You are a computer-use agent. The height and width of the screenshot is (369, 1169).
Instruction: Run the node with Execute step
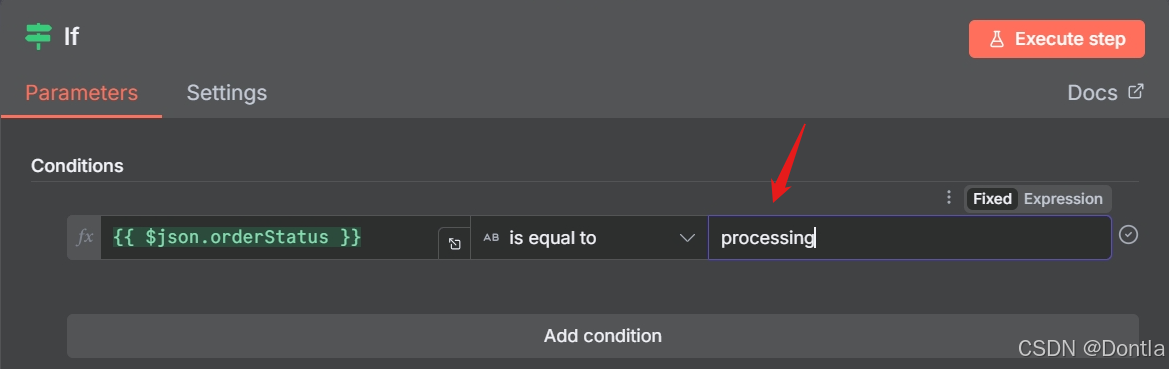click(x=1056, y=39)
